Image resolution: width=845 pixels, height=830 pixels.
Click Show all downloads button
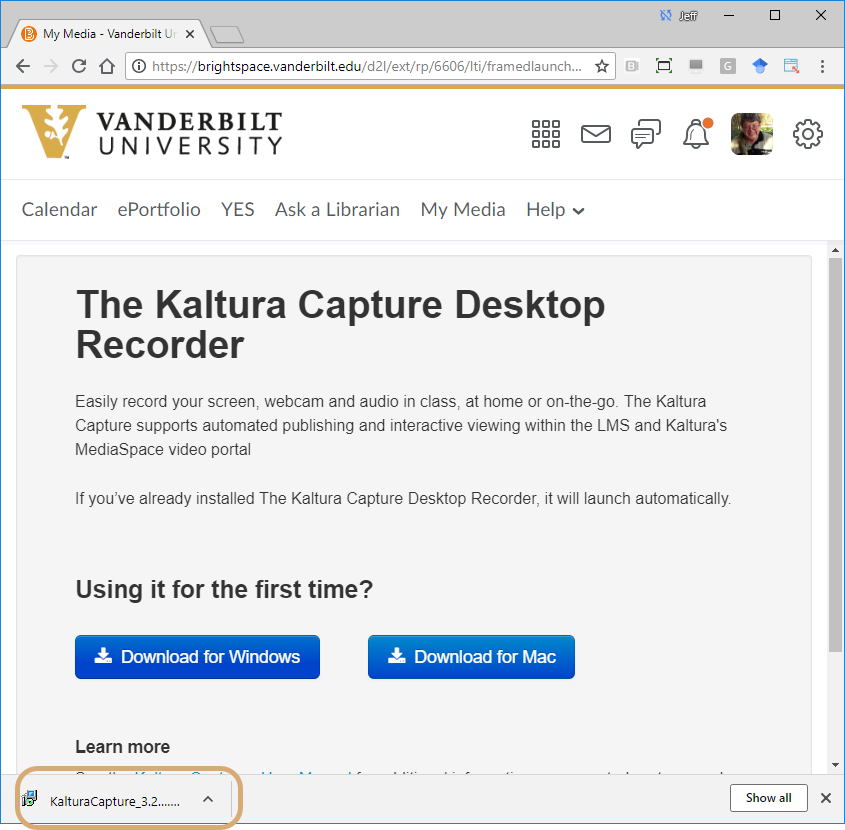768,798
